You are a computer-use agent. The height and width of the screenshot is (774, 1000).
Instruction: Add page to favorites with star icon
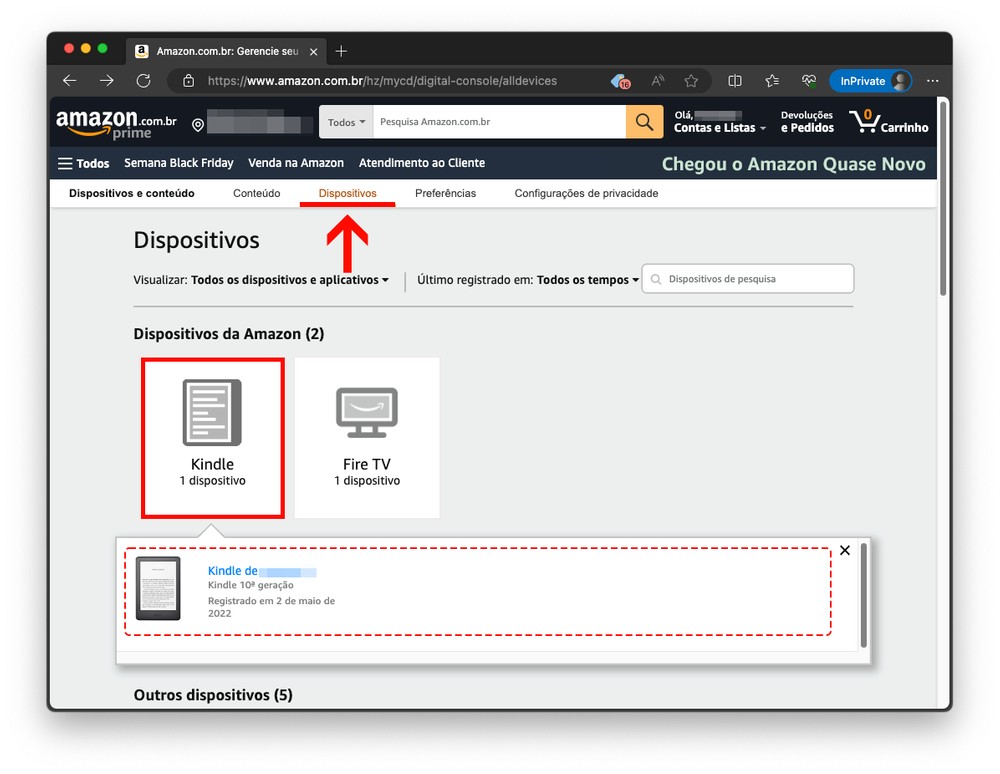(x=691, y=81)
